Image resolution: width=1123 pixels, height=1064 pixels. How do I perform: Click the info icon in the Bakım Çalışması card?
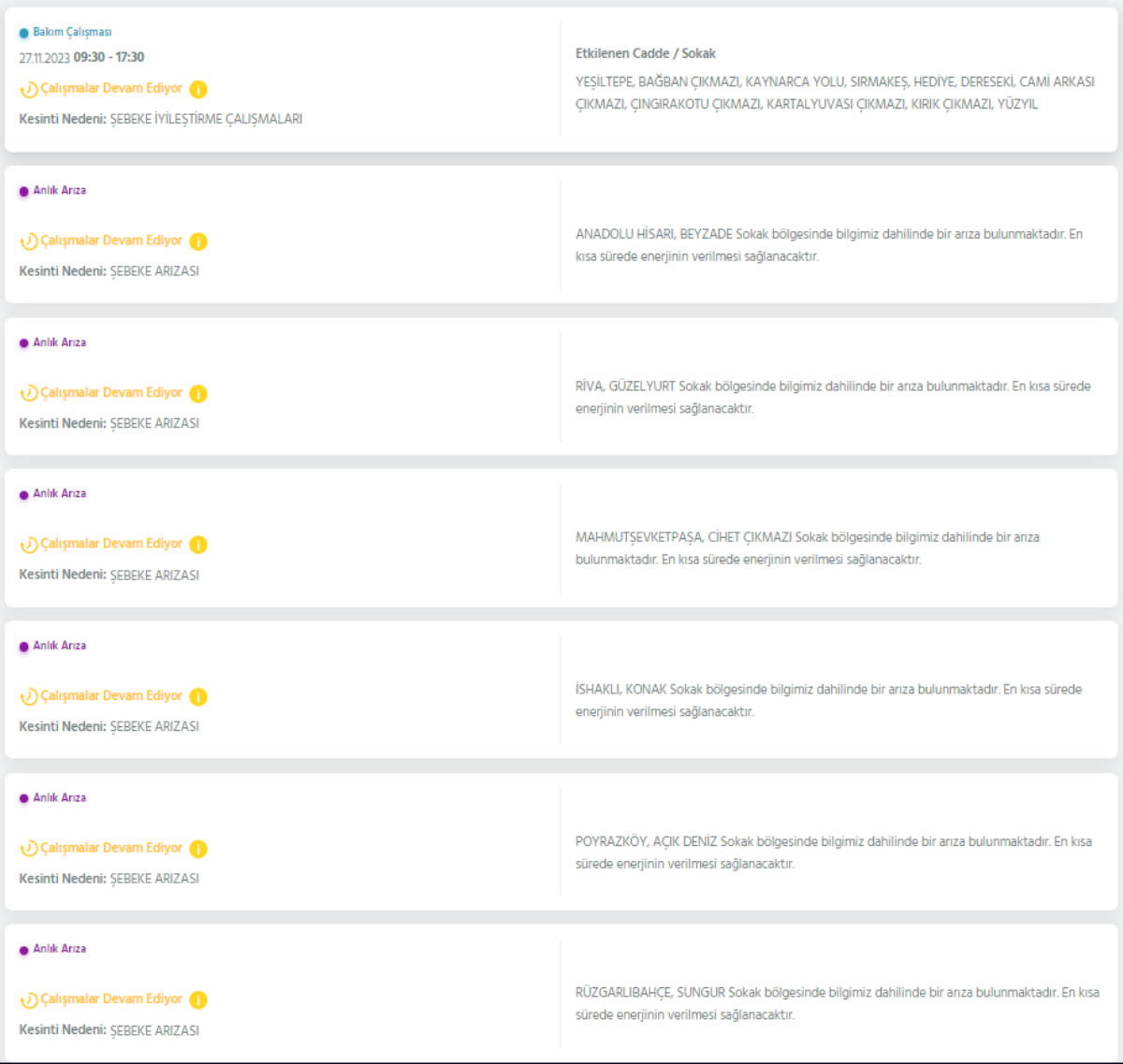198,90
